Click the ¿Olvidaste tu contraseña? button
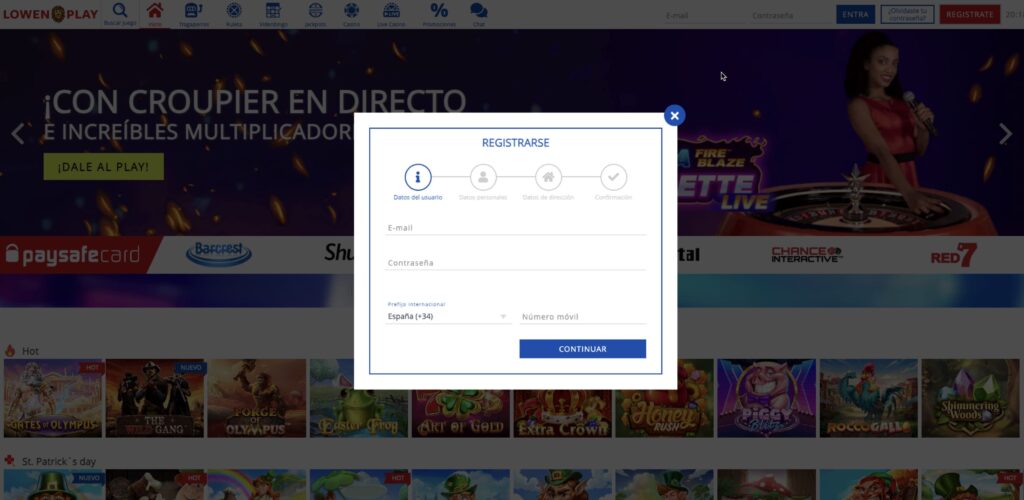The height and width of the screenshot is (500, 1024). pyautogui.click(x=907, y=14)
